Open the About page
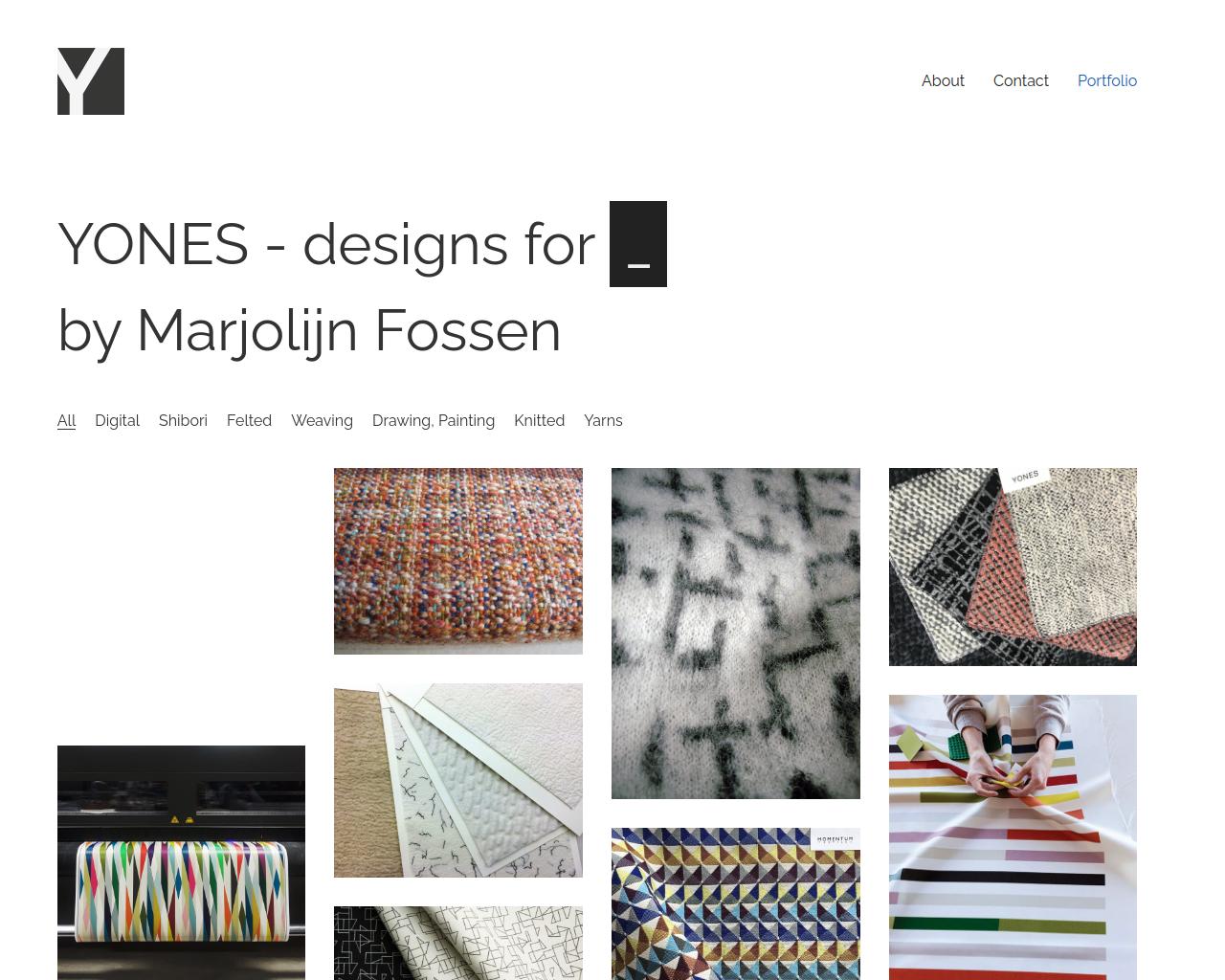This screenshot has width=1225, height=980. click(x=943, y=81)
